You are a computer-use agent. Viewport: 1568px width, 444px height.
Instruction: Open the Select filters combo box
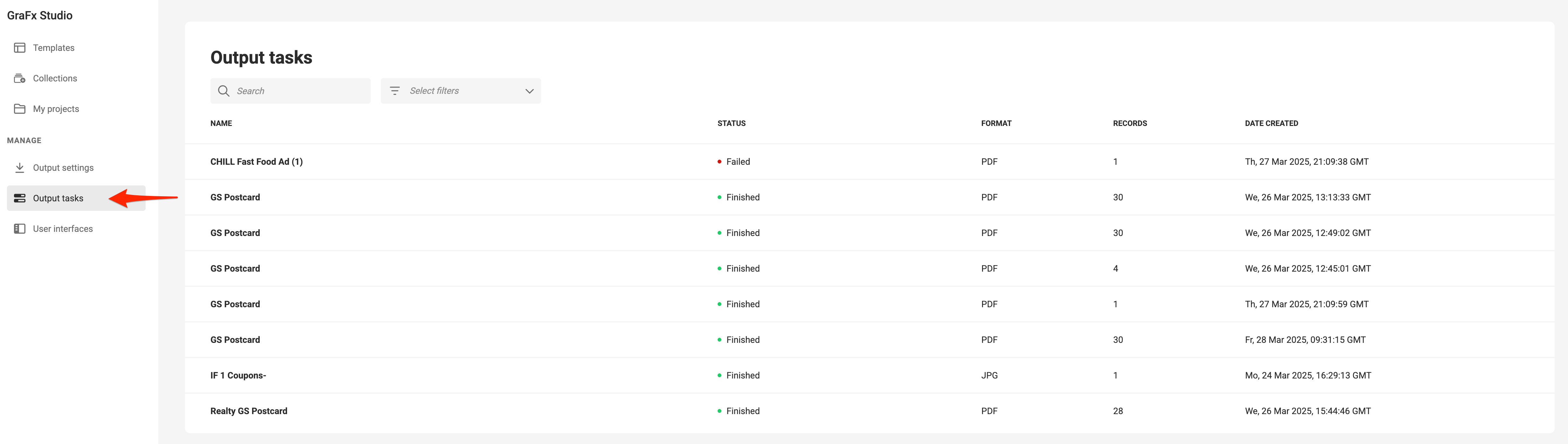coord(461,91)
